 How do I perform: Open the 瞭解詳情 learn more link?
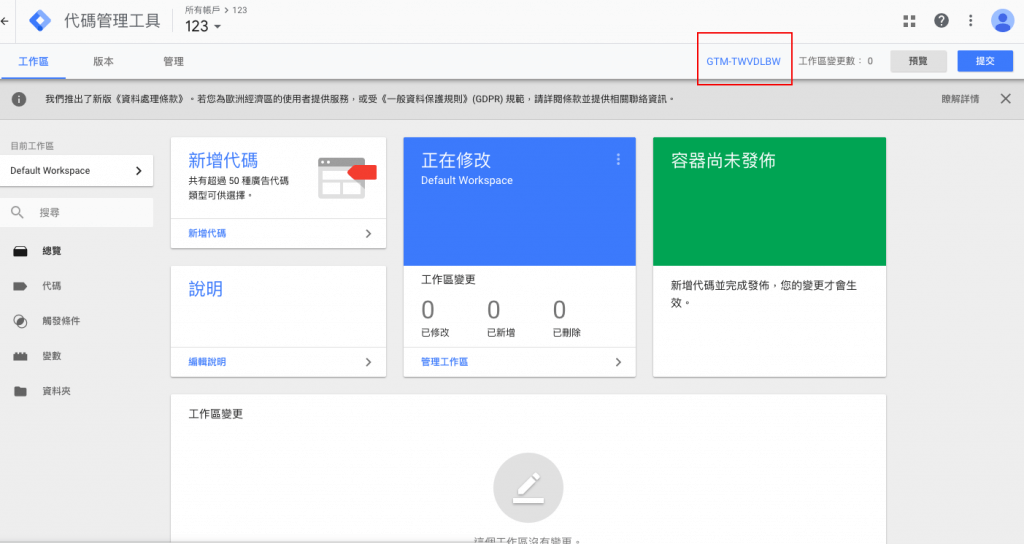pos(960,99)
